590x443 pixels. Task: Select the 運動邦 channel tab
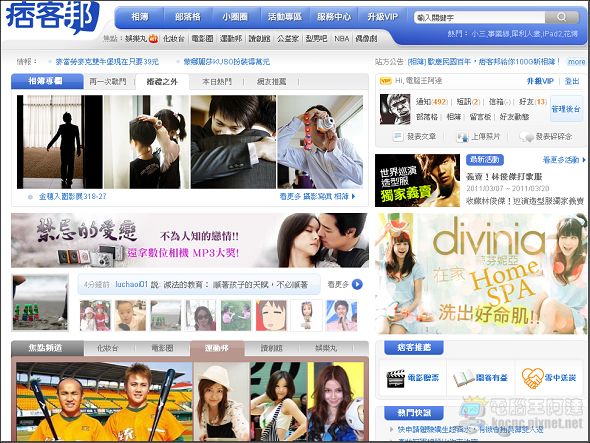coord(217,348)
